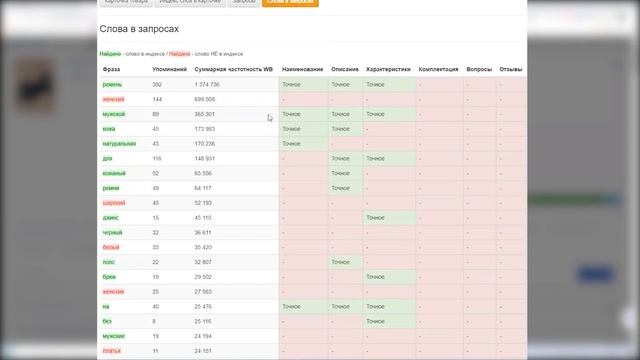The width and height of the screenshot is (640, 360).
Task: Click the green Найдено legend label
Action: tap(110, 54)
